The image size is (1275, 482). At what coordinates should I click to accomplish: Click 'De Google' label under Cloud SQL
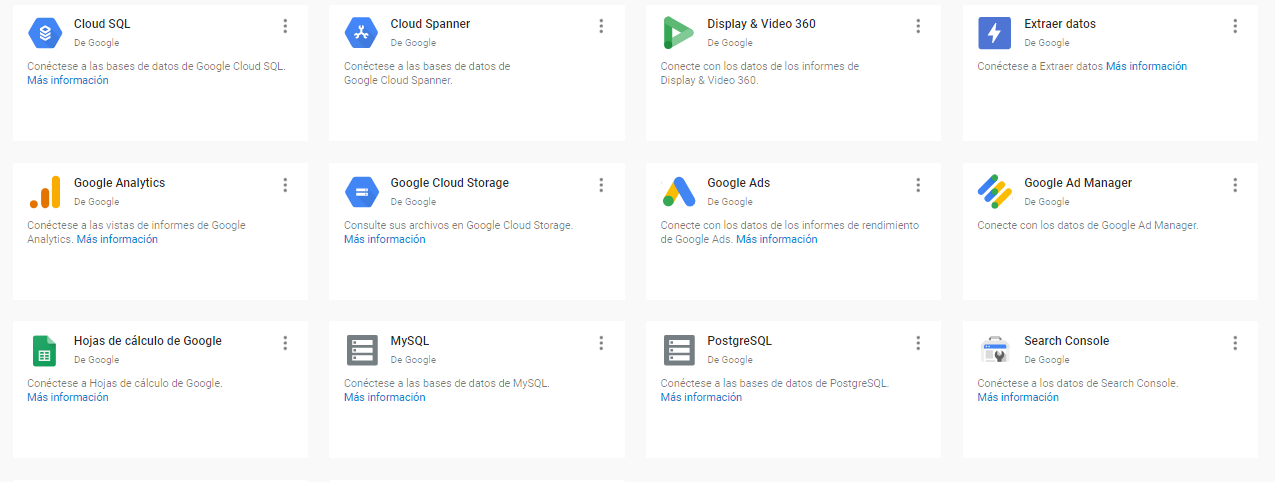pos(96,43)
